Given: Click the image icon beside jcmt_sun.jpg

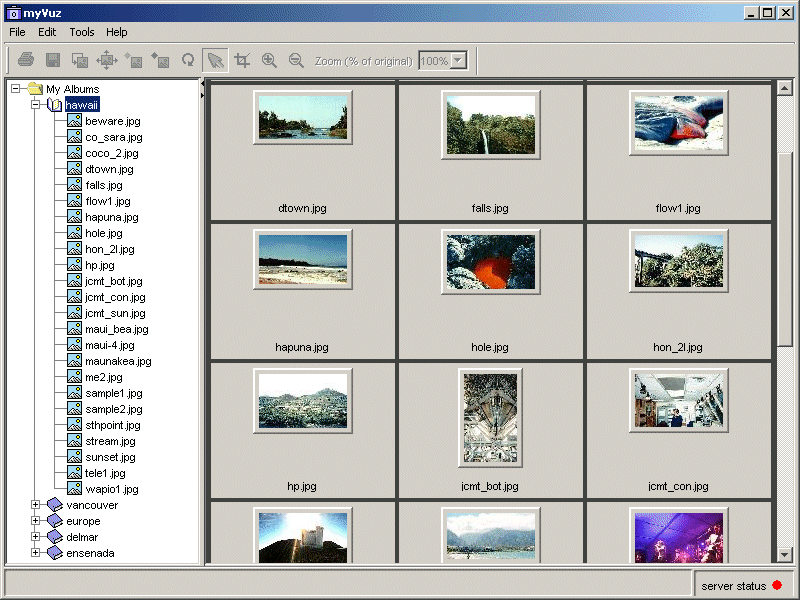Looking at the screenshot, I should (x=74, y=313).
